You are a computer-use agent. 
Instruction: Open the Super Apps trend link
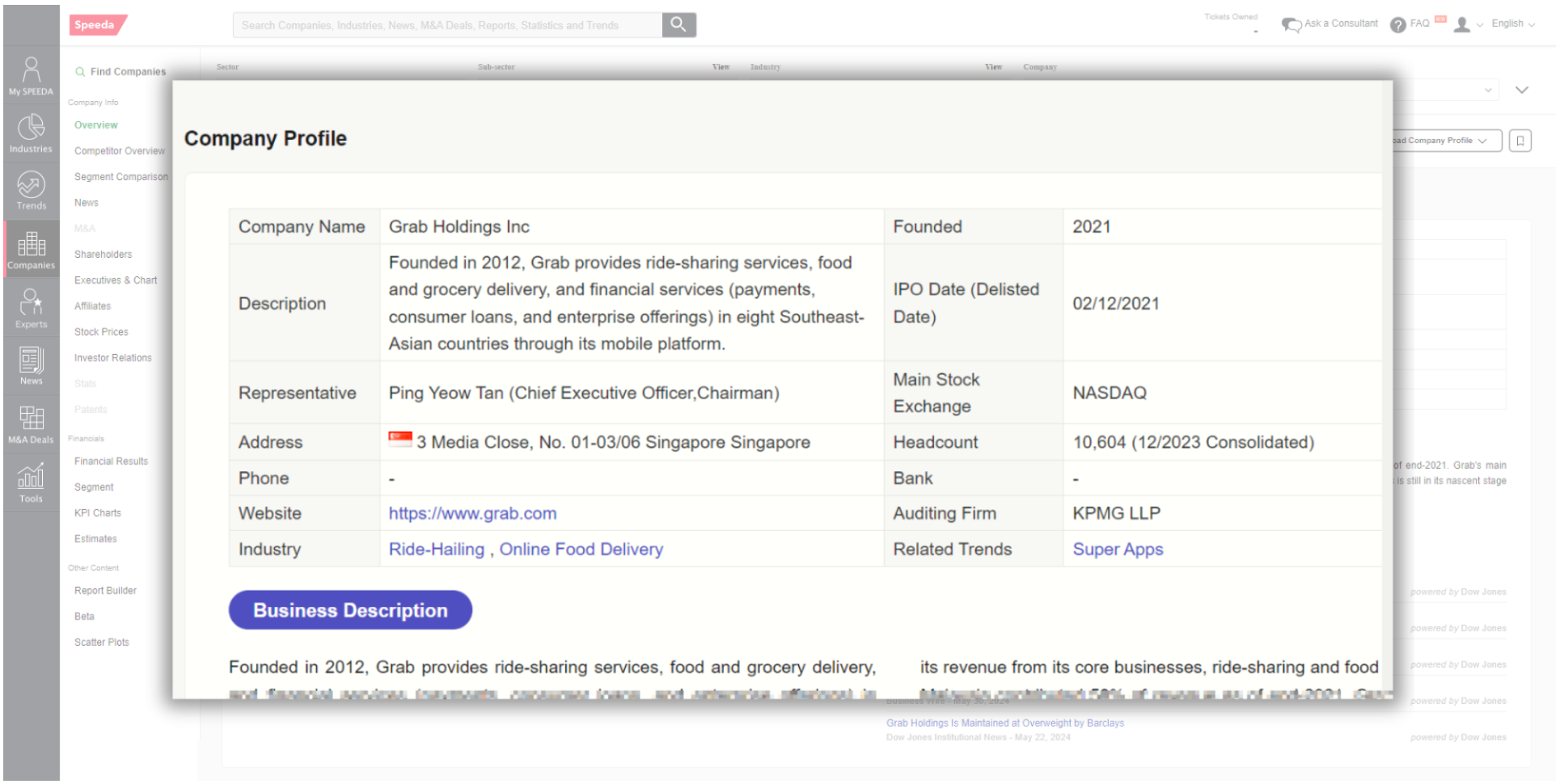pyautogui.click(x=1118, y=550)
